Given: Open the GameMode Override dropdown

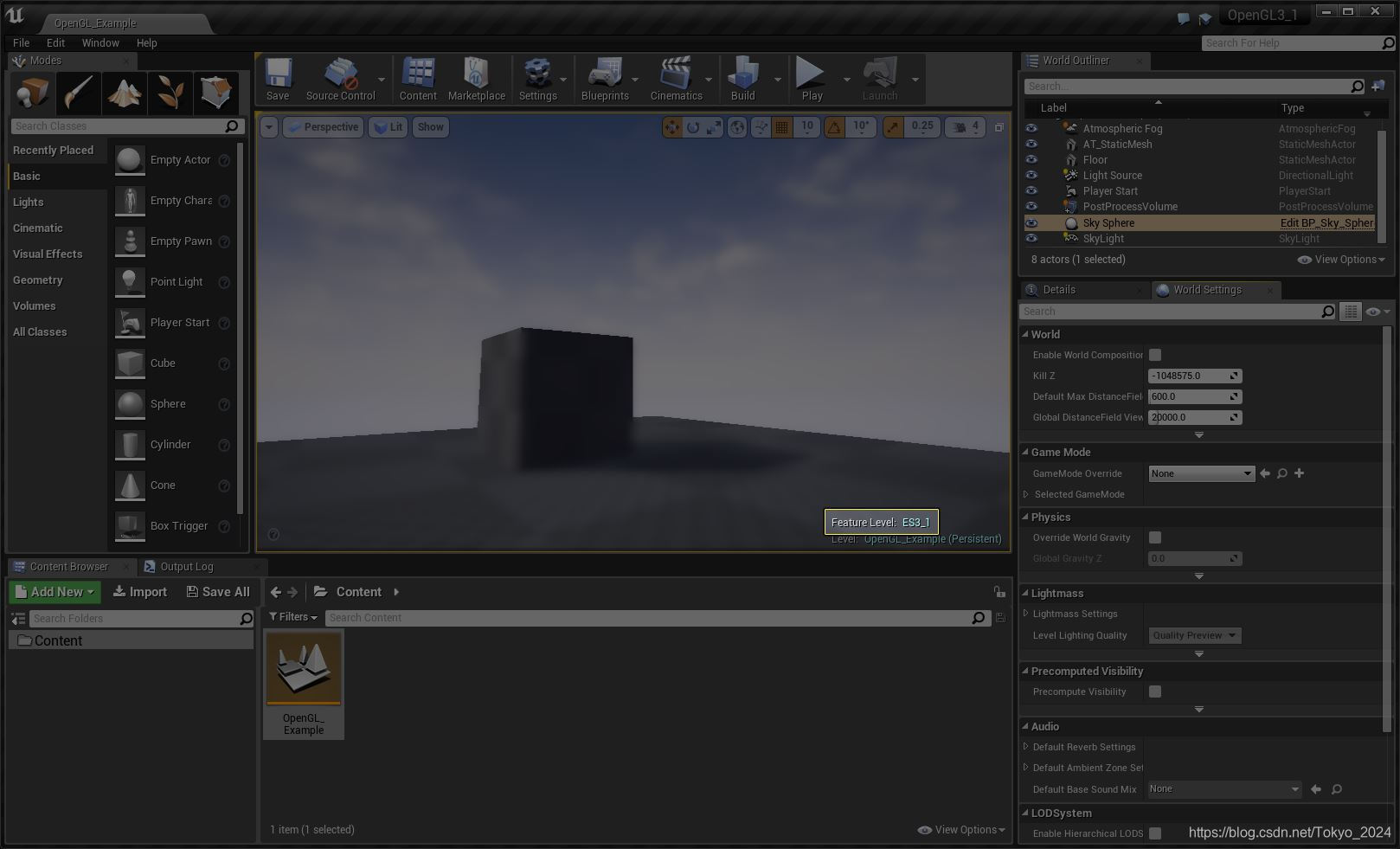Looking at the screenshot, I should 1201,473.
